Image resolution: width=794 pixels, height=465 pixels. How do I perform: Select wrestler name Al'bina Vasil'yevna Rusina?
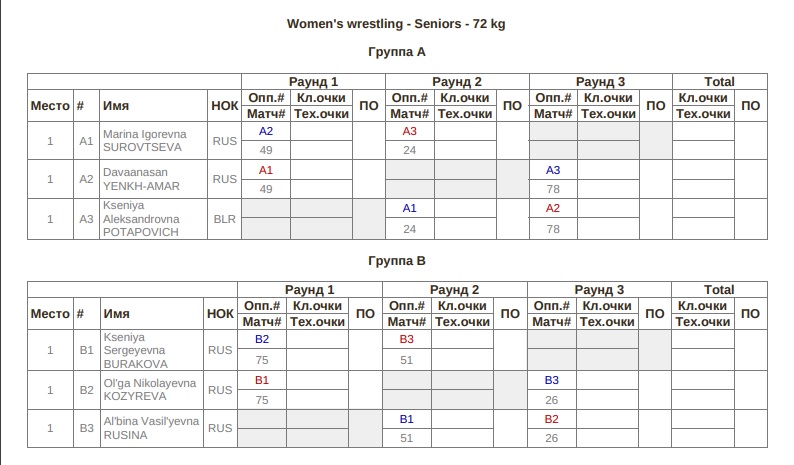pos(150,428)
